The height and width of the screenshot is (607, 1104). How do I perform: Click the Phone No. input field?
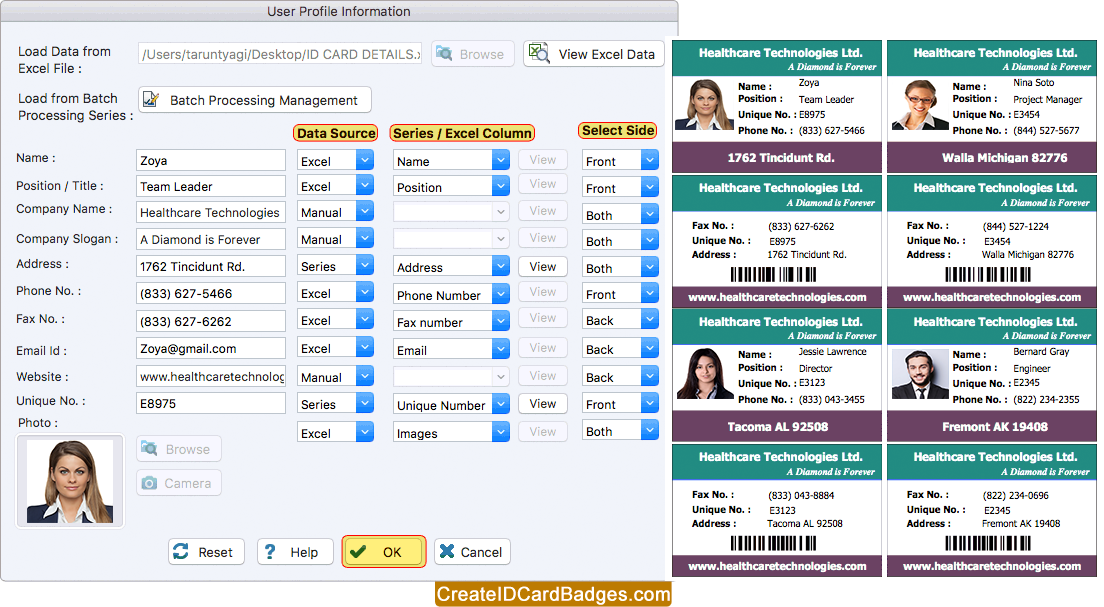[211, 293]
